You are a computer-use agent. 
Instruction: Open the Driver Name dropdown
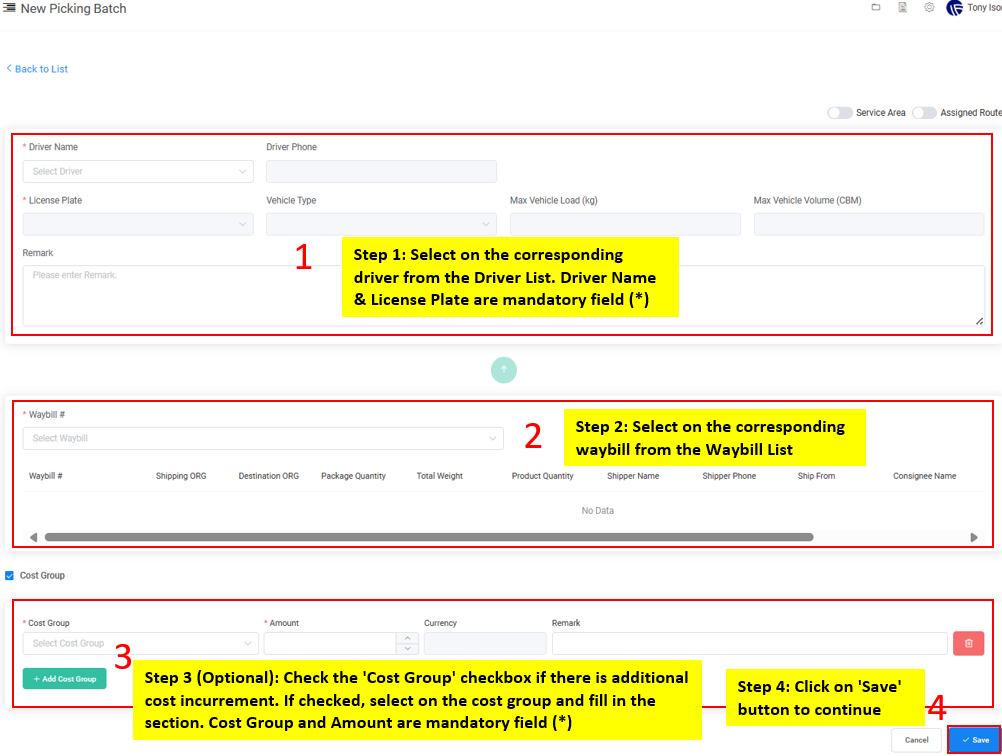tap(138, 171)
